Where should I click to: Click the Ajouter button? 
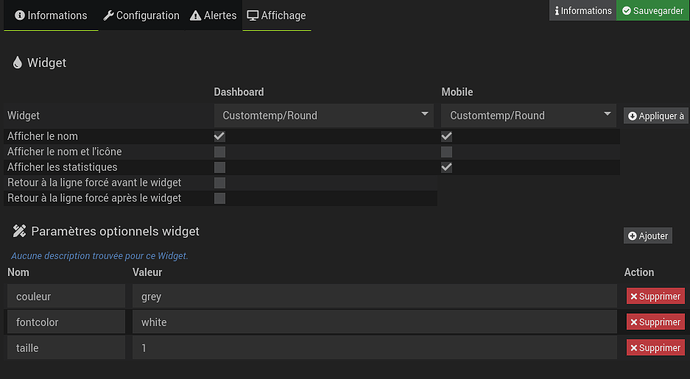click(x=648, y=236)
